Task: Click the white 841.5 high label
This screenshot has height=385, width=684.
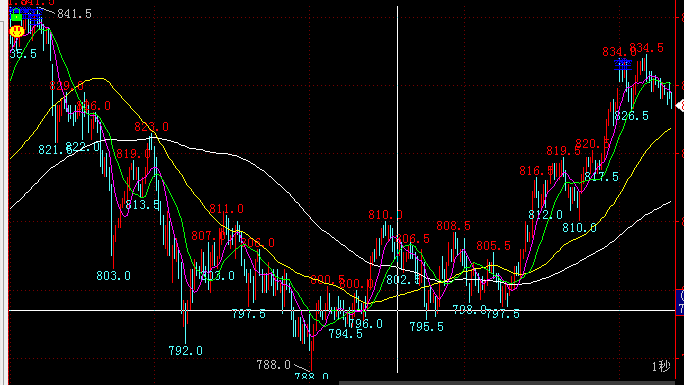Action: (x=75, y=14)
